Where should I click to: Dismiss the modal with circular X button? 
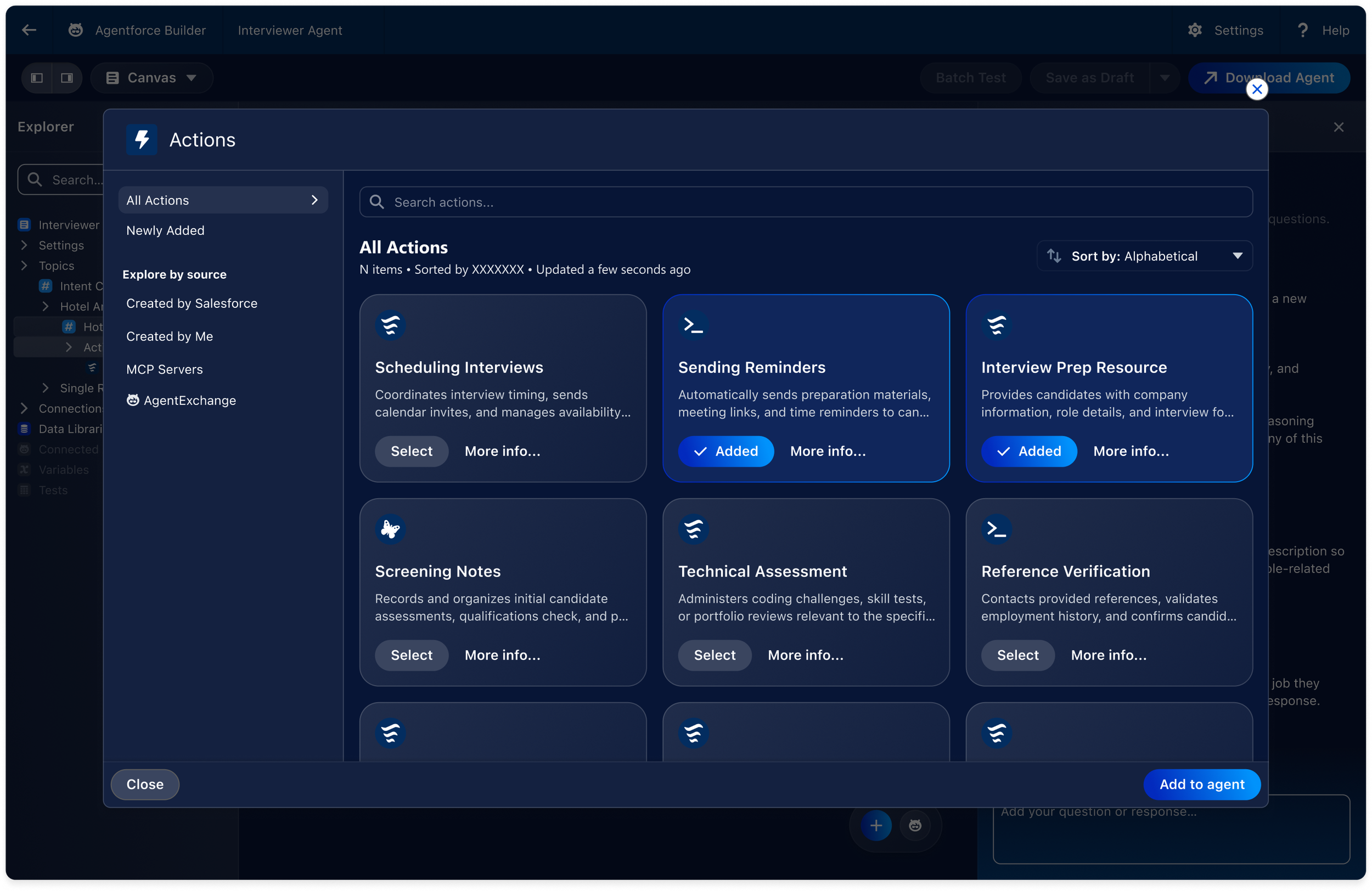click(x=1257, y=89)
